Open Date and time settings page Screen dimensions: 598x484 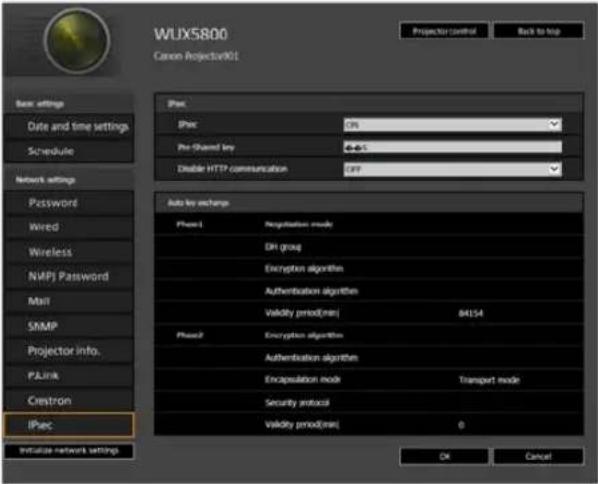click(69, 127)
